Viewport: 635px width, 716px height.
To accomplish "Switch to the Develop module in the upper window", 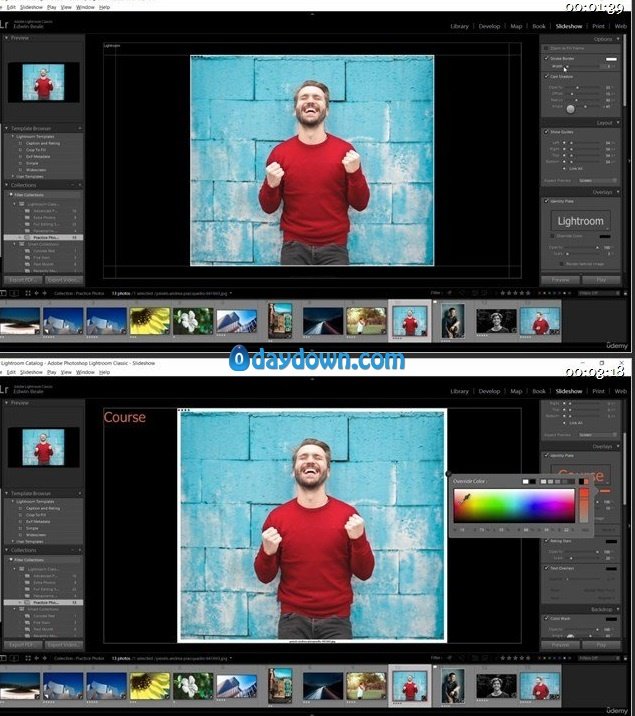I will (489, 26).
